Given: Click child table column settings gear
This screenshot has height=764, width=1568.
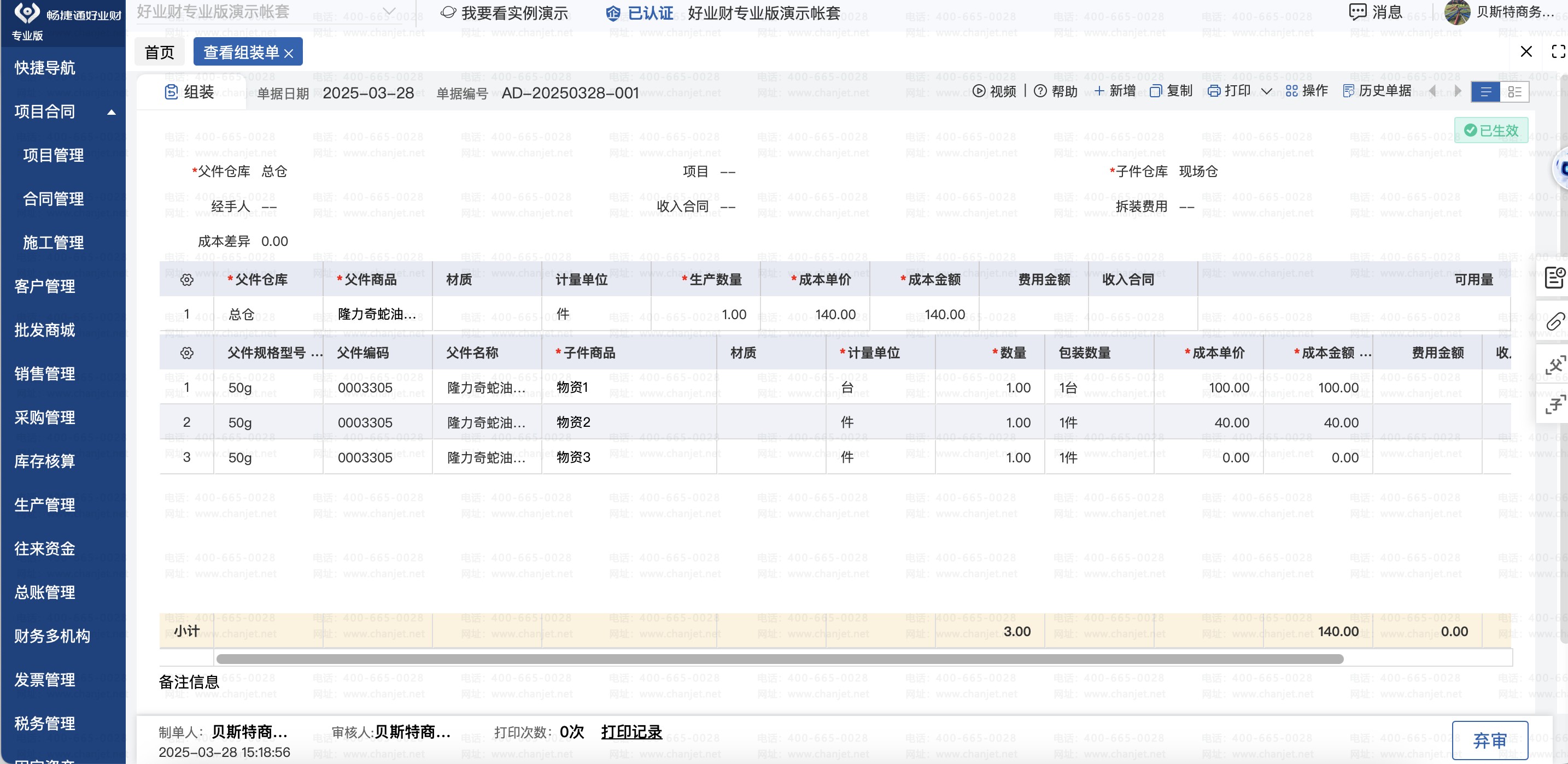Looking at the screenshot, I should 187,354.
